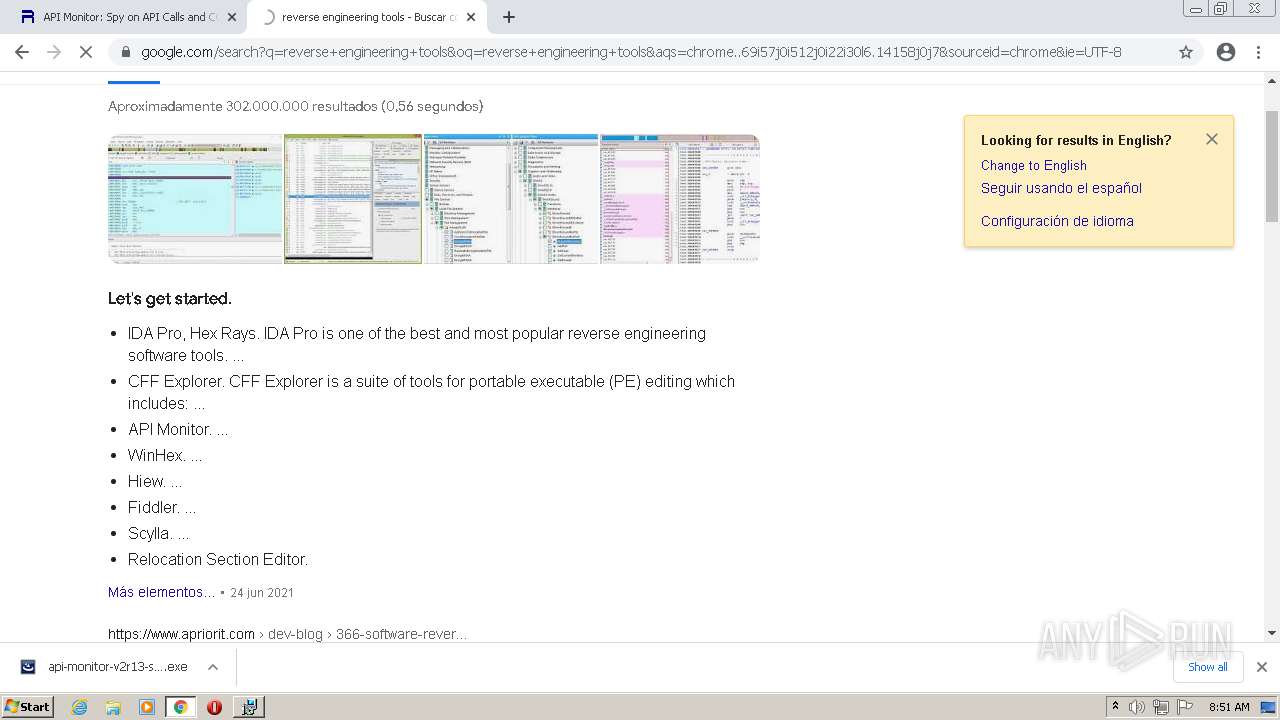Viewport: 1280px width, 720px height.
Task: Switch to Chrome taskbar icon
Action: point(180,707)
